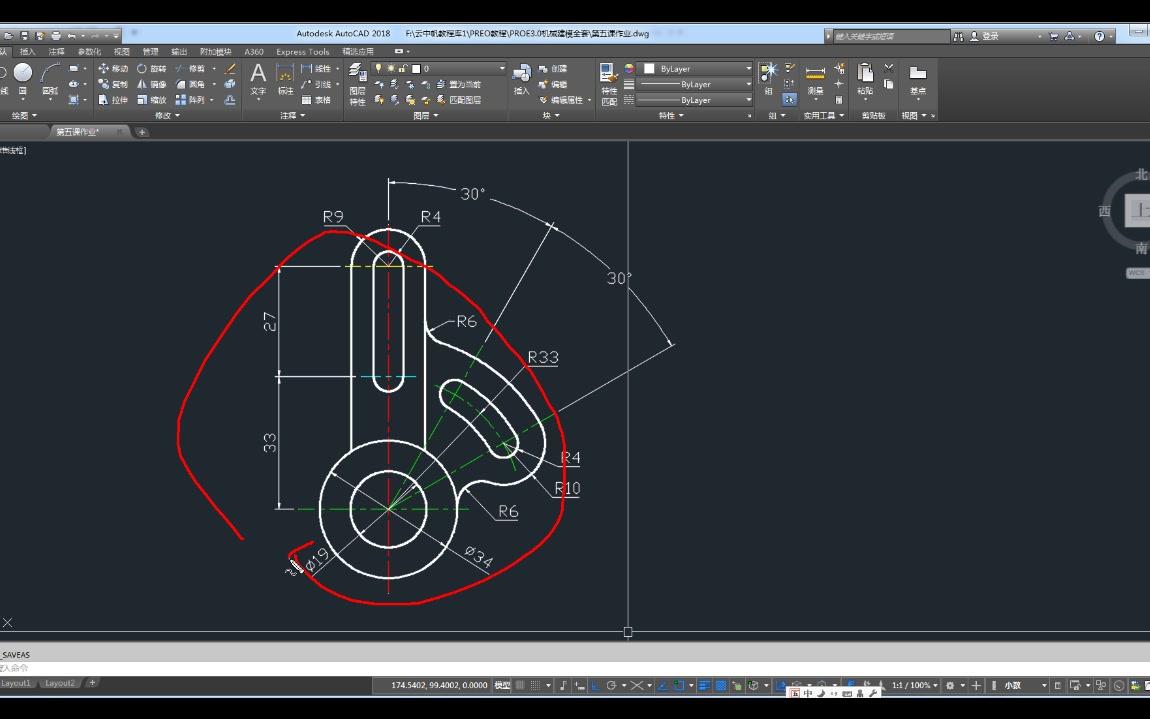This screenshot has height=719, width=1150.
Task: Click the Trim button in Modify panel
Action: point(190,69)
